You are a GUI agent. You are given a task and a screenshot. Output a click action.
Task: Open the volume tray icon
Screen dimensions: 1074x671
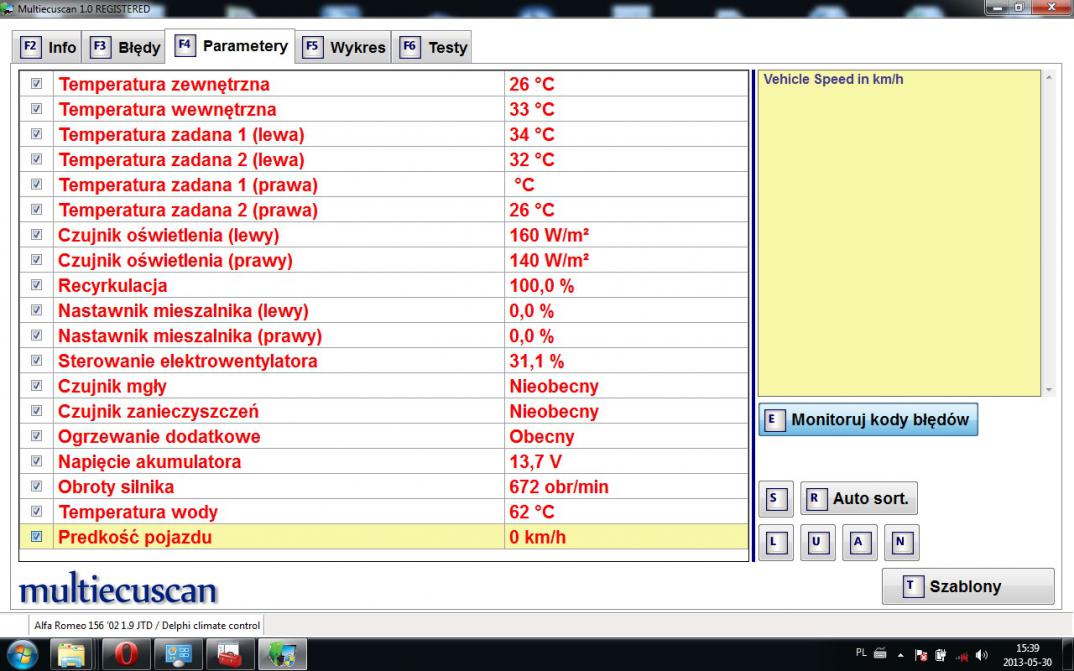point(982,655)
